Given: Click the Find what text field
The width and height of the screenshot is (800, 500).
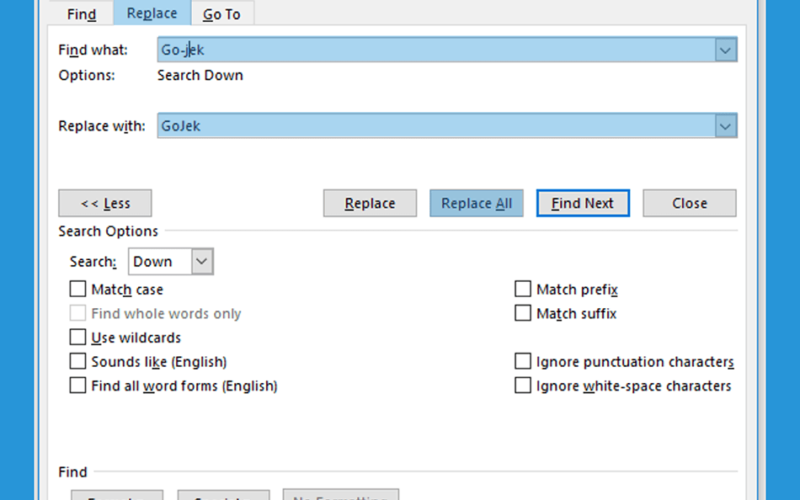Looking at the screenshot, I should [436, 49].
